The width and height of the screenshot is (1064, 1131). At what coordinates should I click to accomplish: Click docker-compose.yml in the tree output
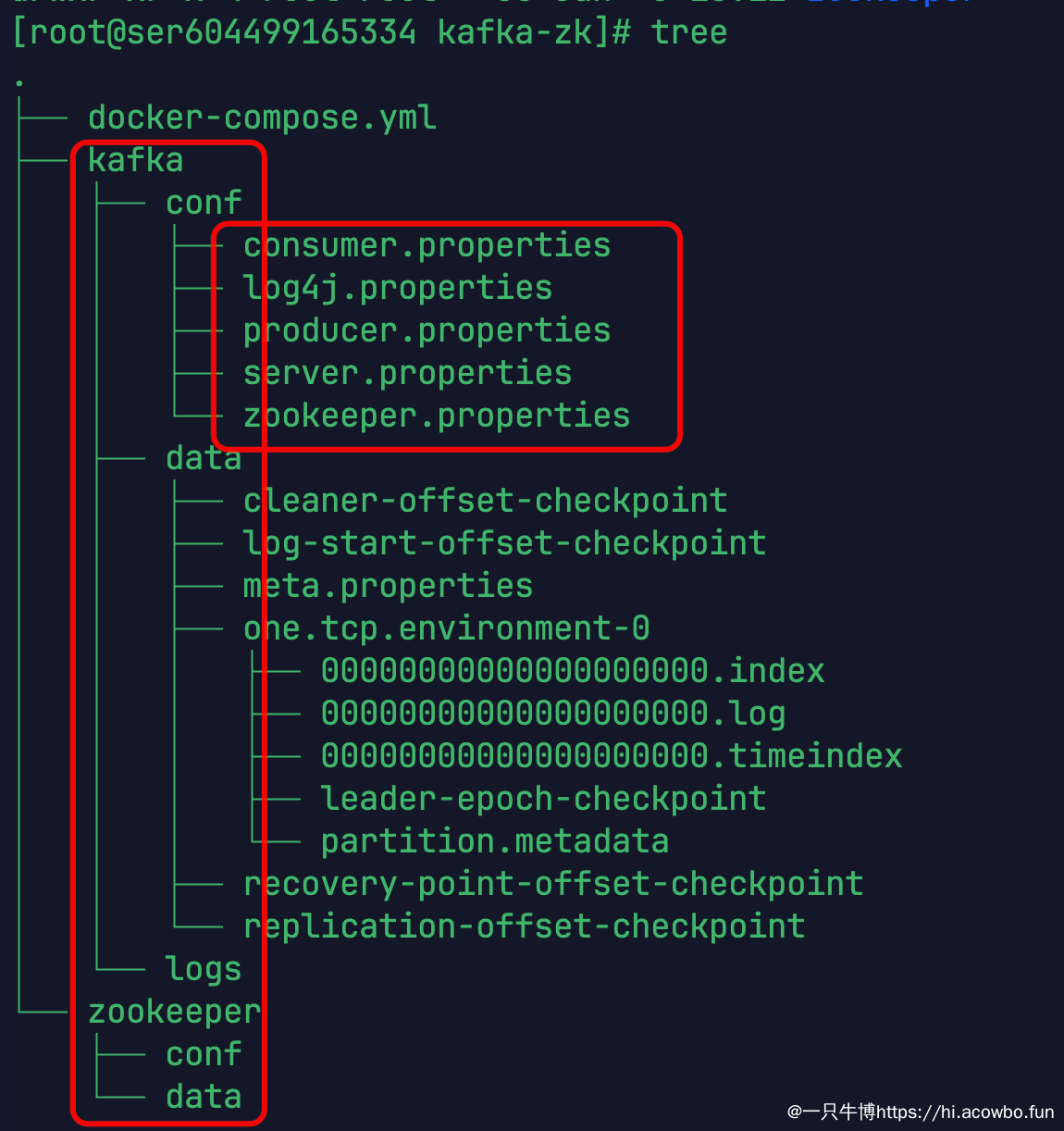tap(262, 118)
